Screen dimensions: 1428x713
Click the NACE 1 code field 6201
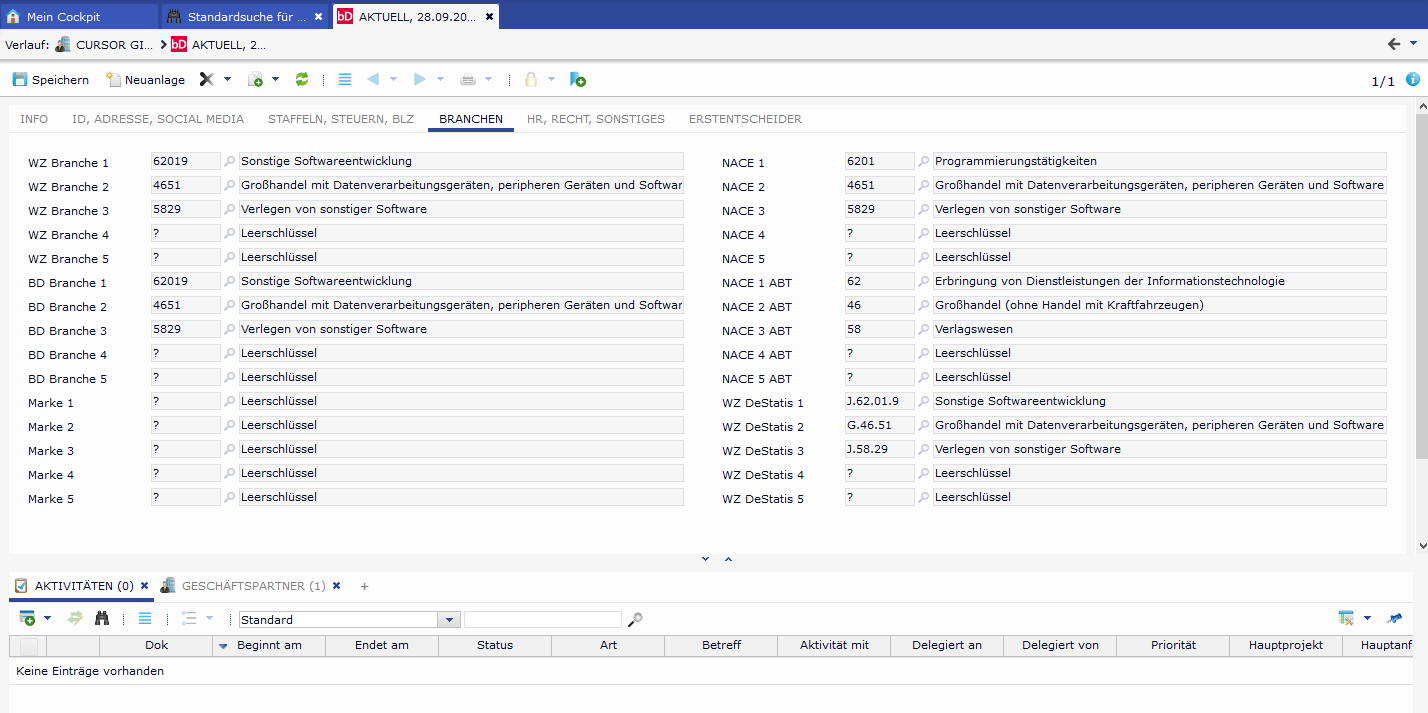pyautogui.click(x=879, y=161)
